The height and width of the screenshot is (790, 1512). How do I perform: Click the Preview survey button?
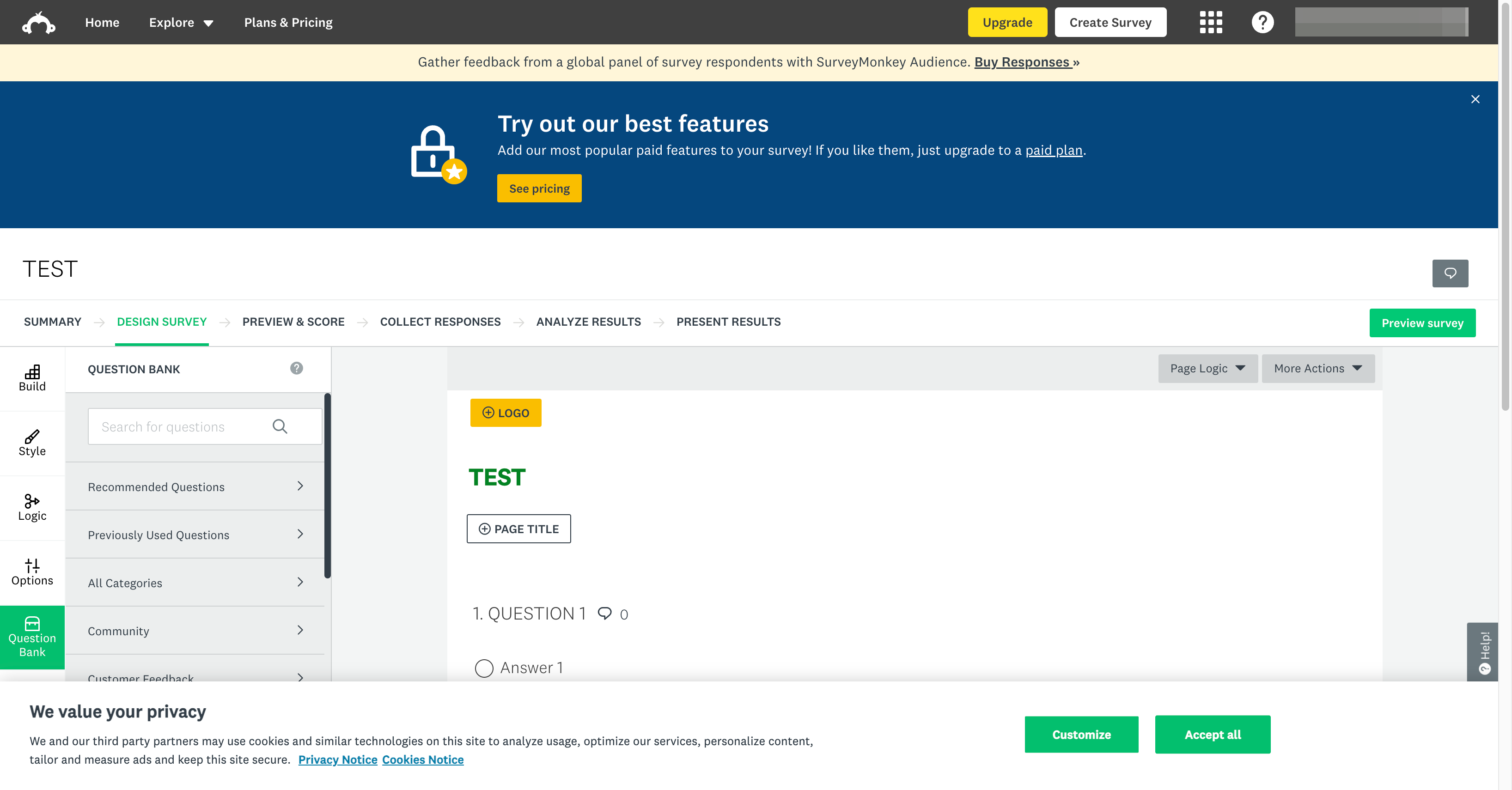point(1422,323)
